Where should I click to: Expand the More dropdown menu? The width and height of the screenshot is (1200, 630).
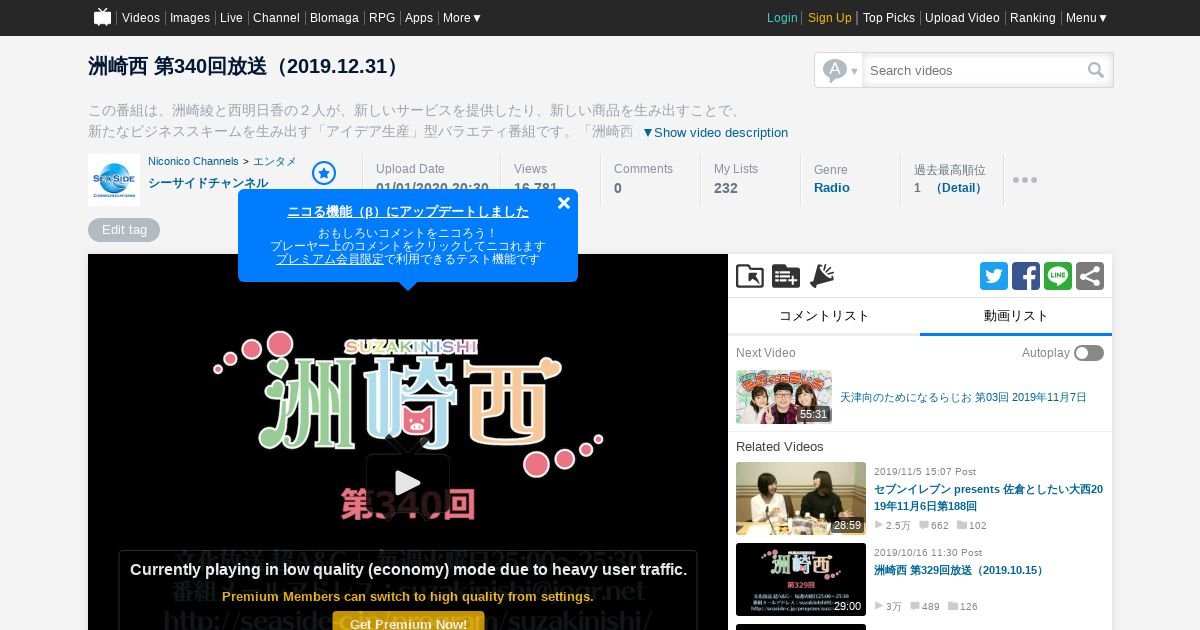click(x=462, y=18)
